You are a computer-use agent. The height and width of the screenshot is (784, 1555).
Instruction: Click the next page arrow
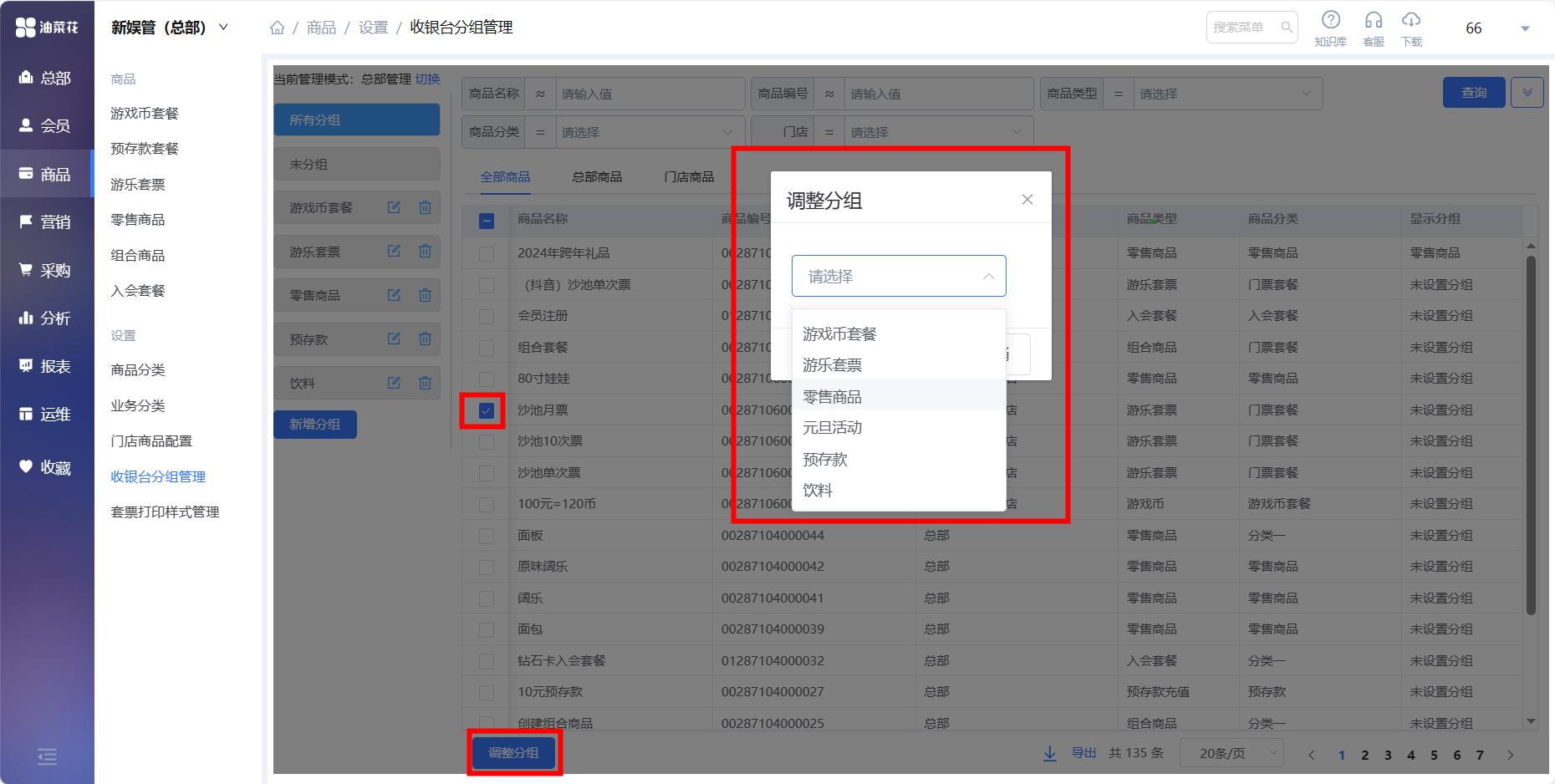[1510, 755]
